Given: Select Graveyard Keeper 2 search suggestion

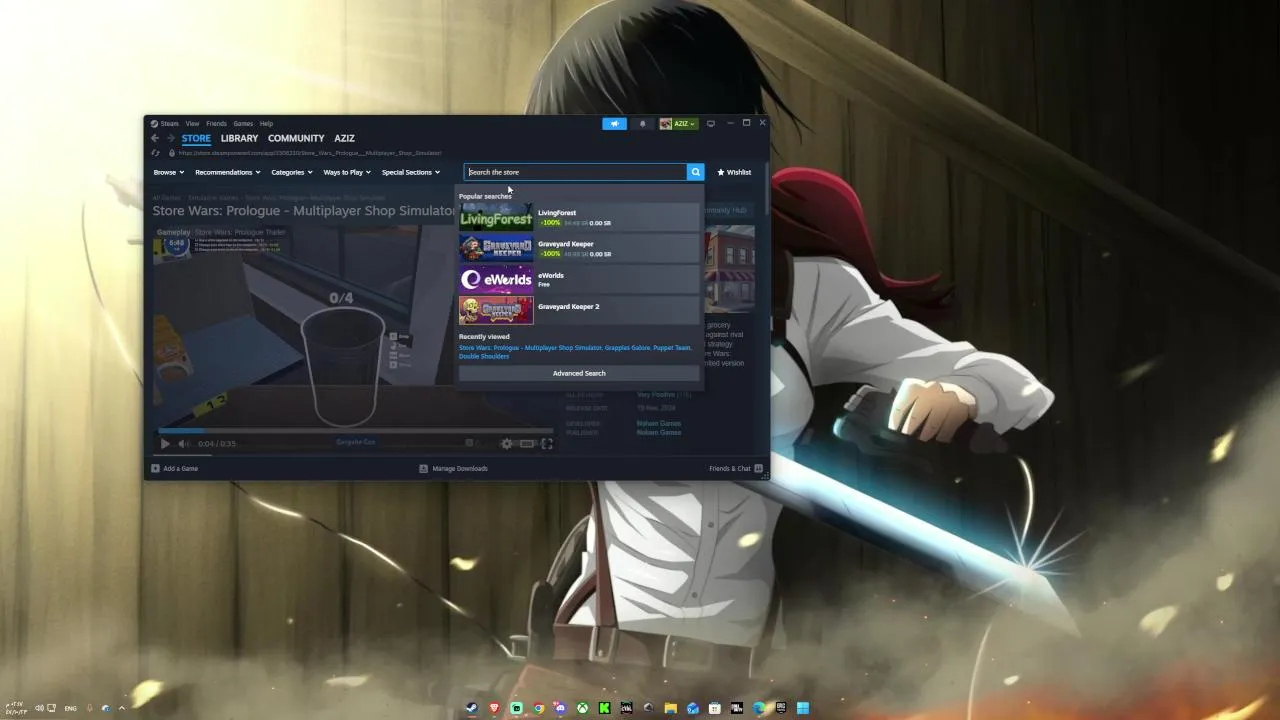Looking at the screenshot, I should click(x=579, y=310).
